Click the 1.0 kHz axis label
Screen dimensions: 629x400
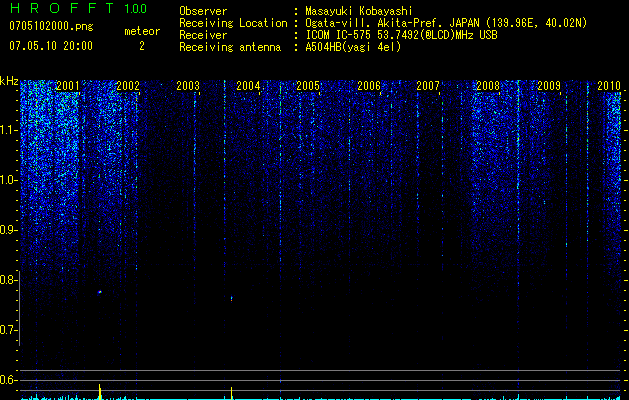click(x=8, y=180)
